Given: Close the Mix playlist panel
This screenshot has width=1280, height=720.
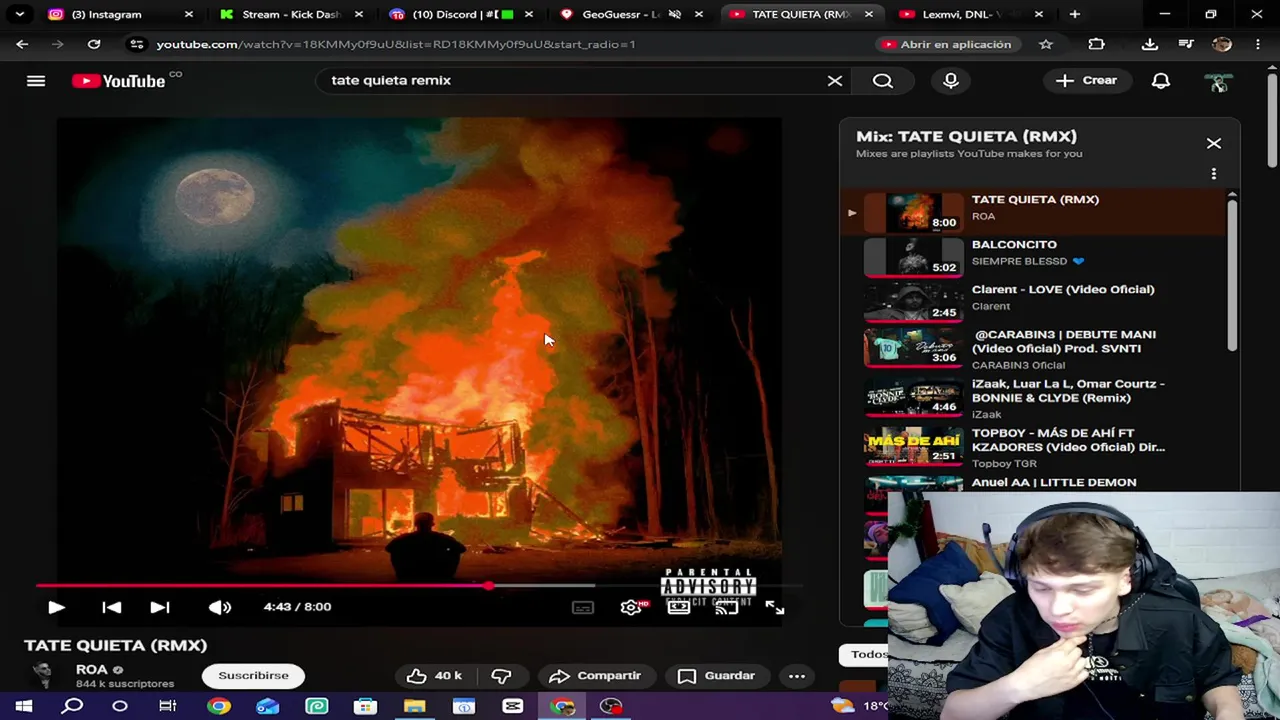Looking at the screenshot, I should (1214, 143).
